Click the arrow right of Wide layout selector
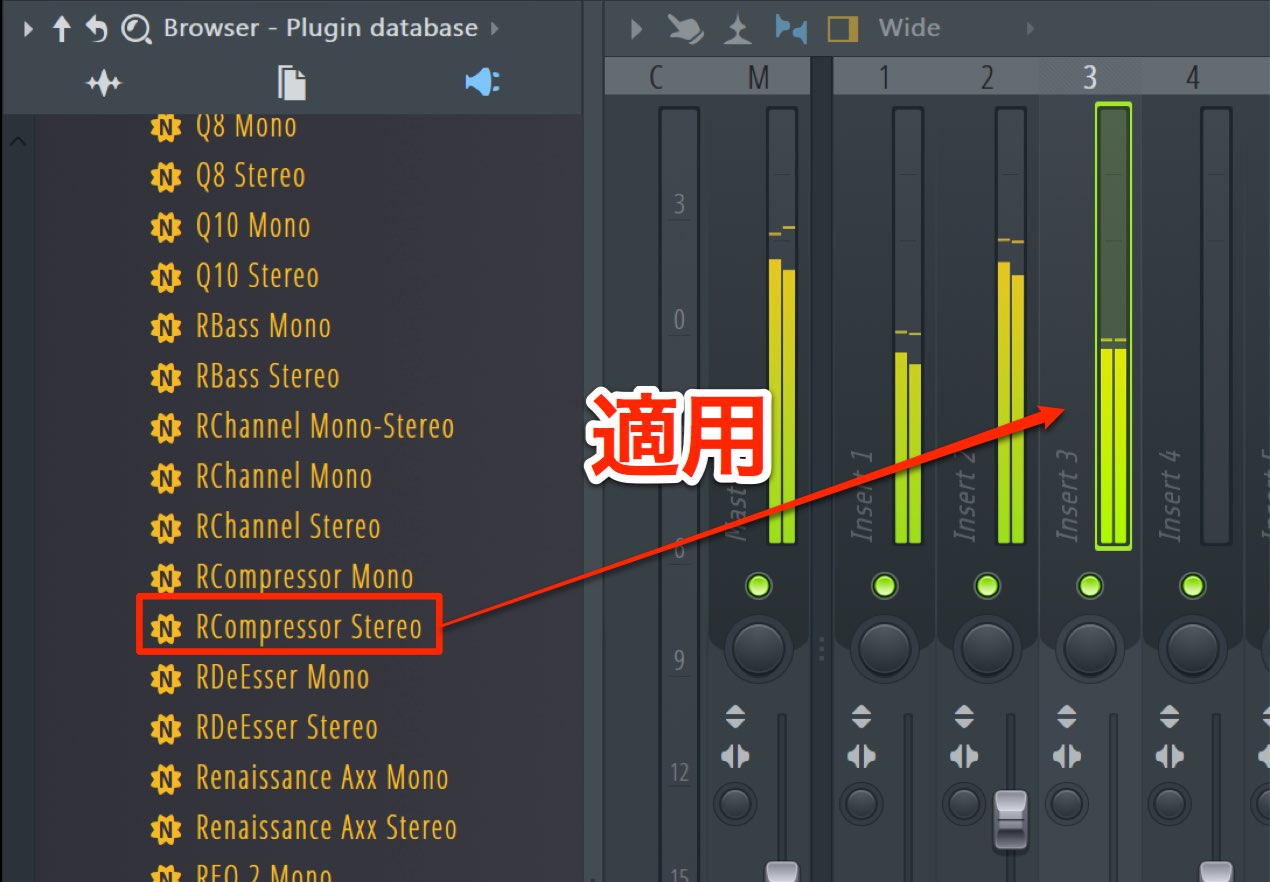1270x882 pixels. tap(1031, 29)
